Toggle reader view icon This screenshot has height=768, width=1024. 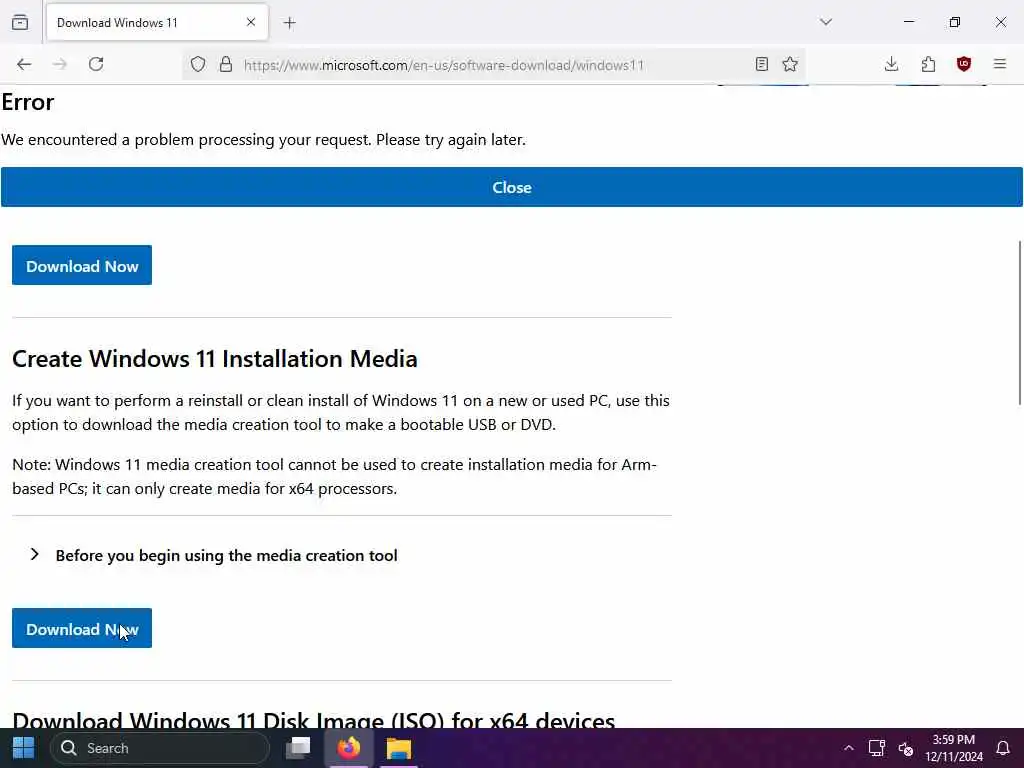(761, 64)
